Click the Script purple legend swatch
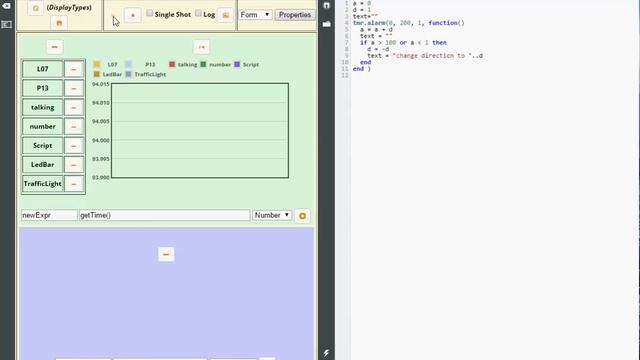640x360 pixels. [x=237, y=64]
